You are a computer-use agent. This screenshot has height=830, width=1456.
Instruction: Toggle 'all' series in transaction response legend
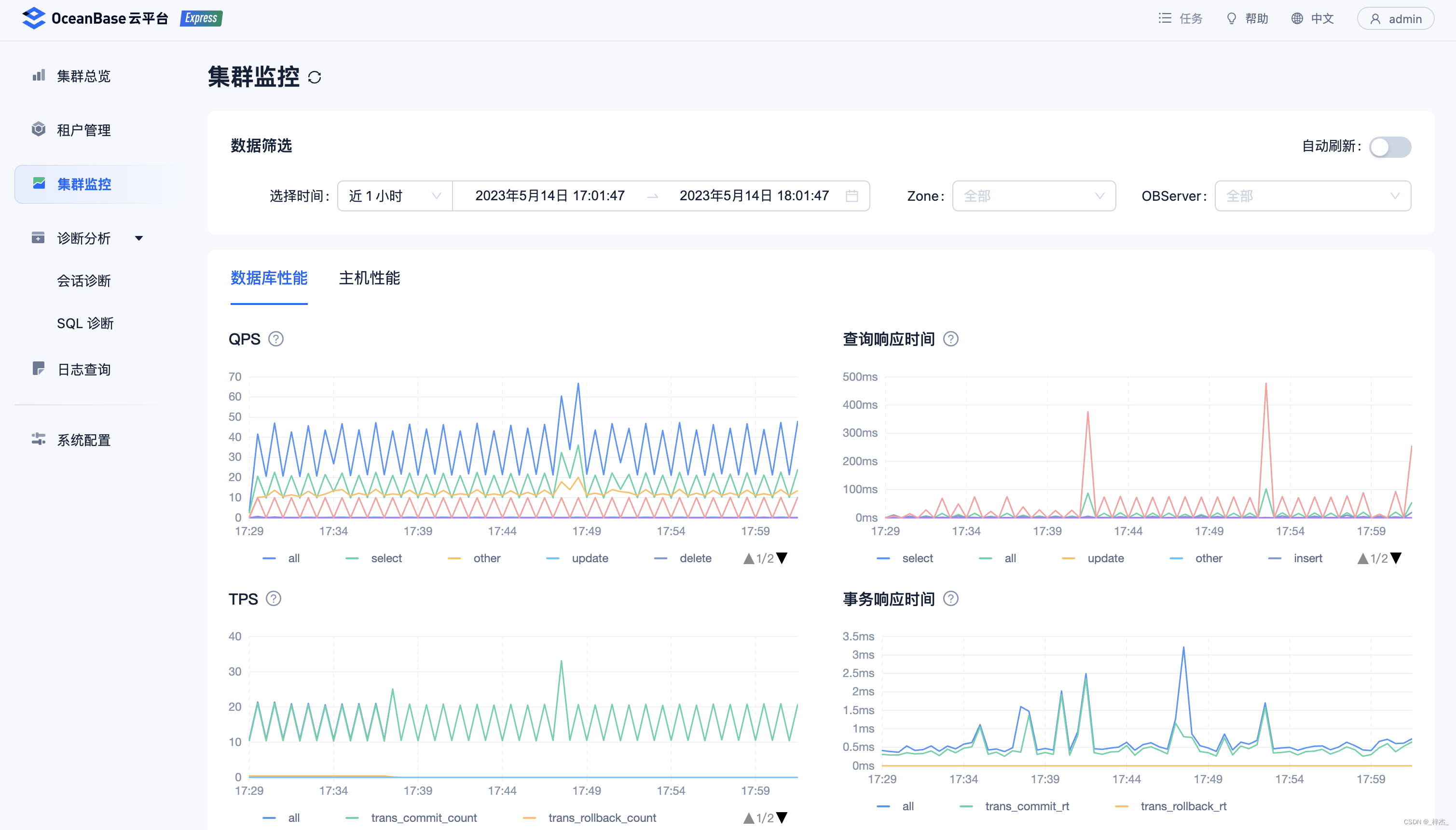[895, 806]
